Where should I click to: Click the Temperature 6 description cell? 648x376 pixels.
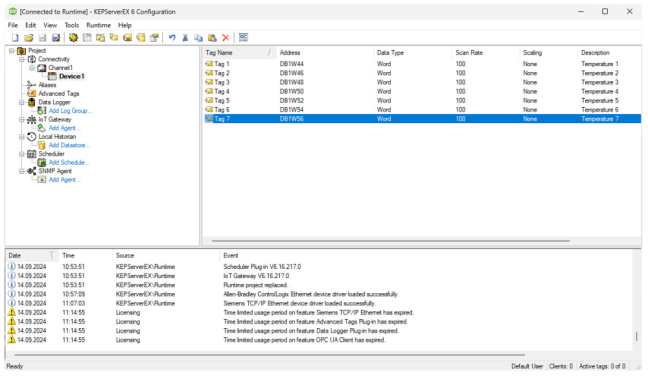click(600, 109)
